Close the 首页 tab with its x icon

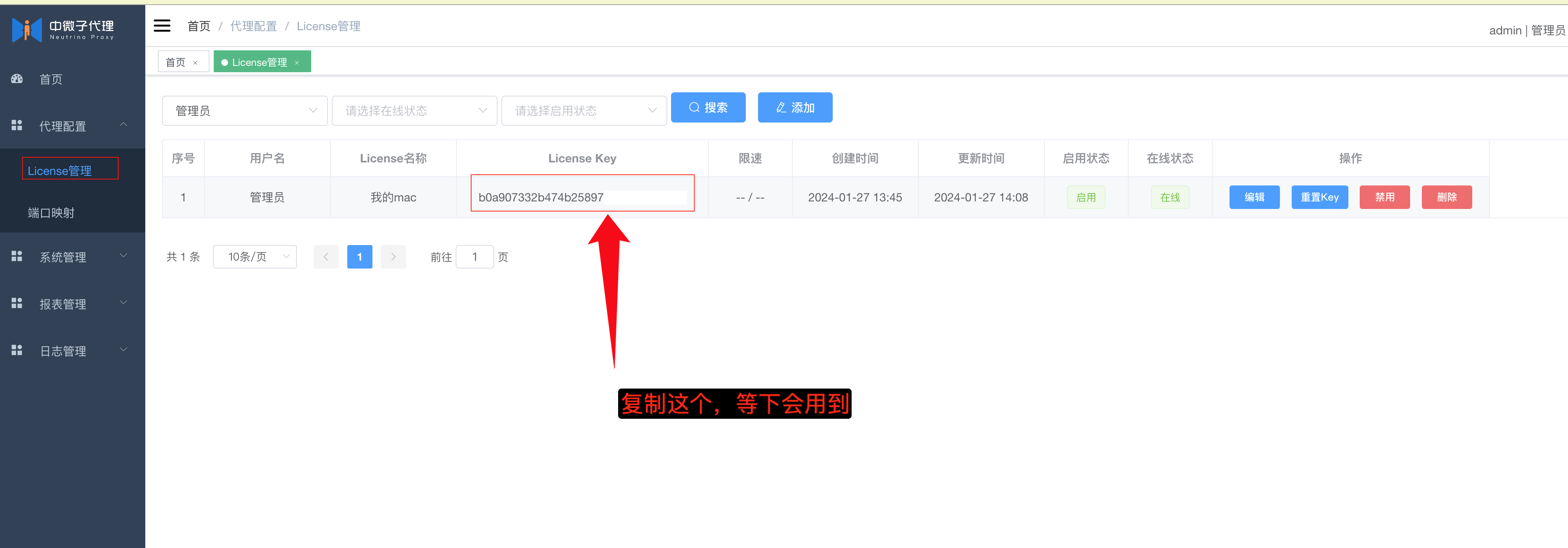[x=195, y=63]
